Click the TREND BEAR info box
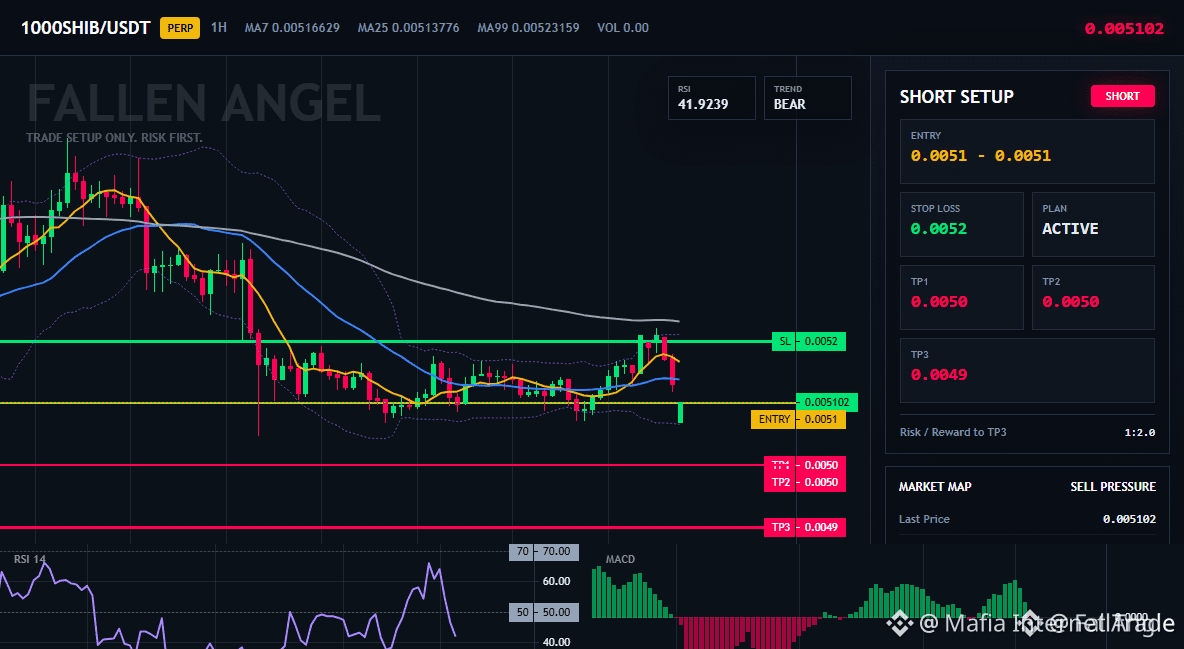1184x649 pixels. tap(807, 97)
